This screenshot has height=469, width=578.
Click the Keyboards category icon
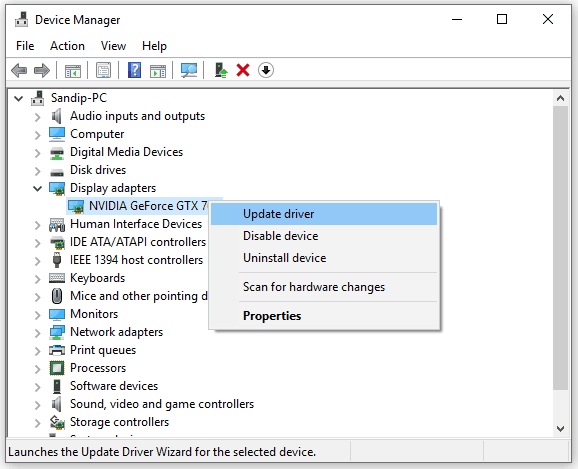pos(57,278)
